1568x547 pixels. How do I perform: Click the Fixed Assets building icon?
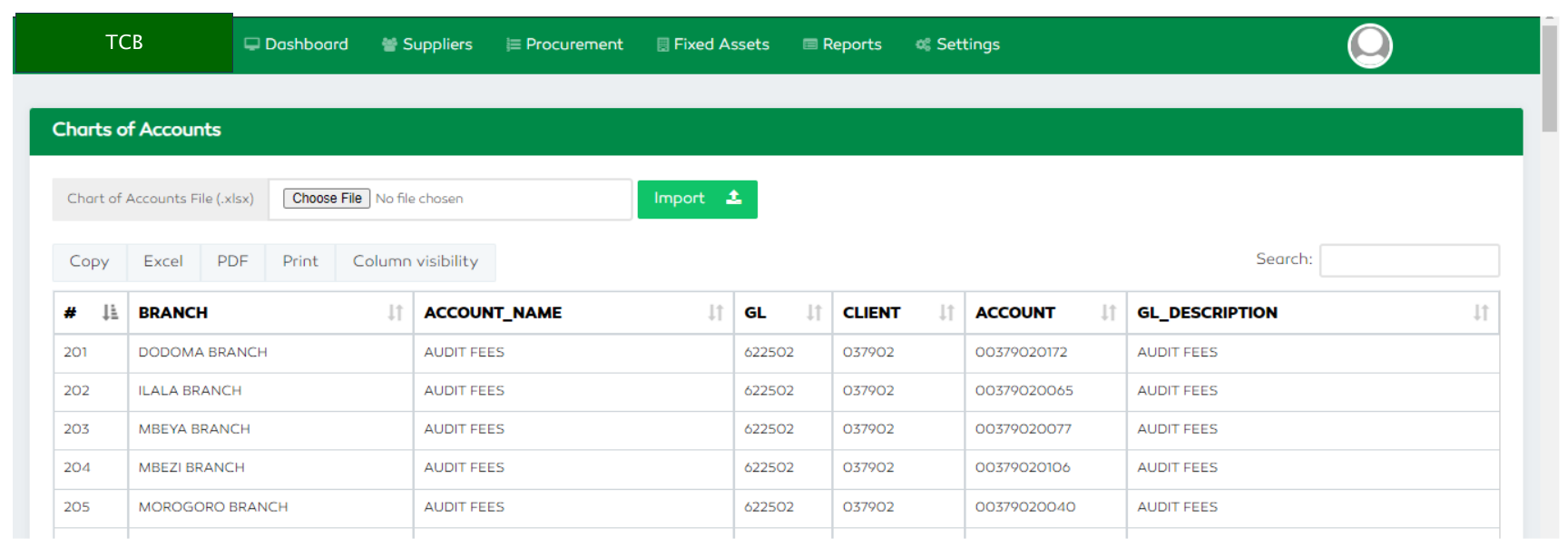click(x=662, y=44)
